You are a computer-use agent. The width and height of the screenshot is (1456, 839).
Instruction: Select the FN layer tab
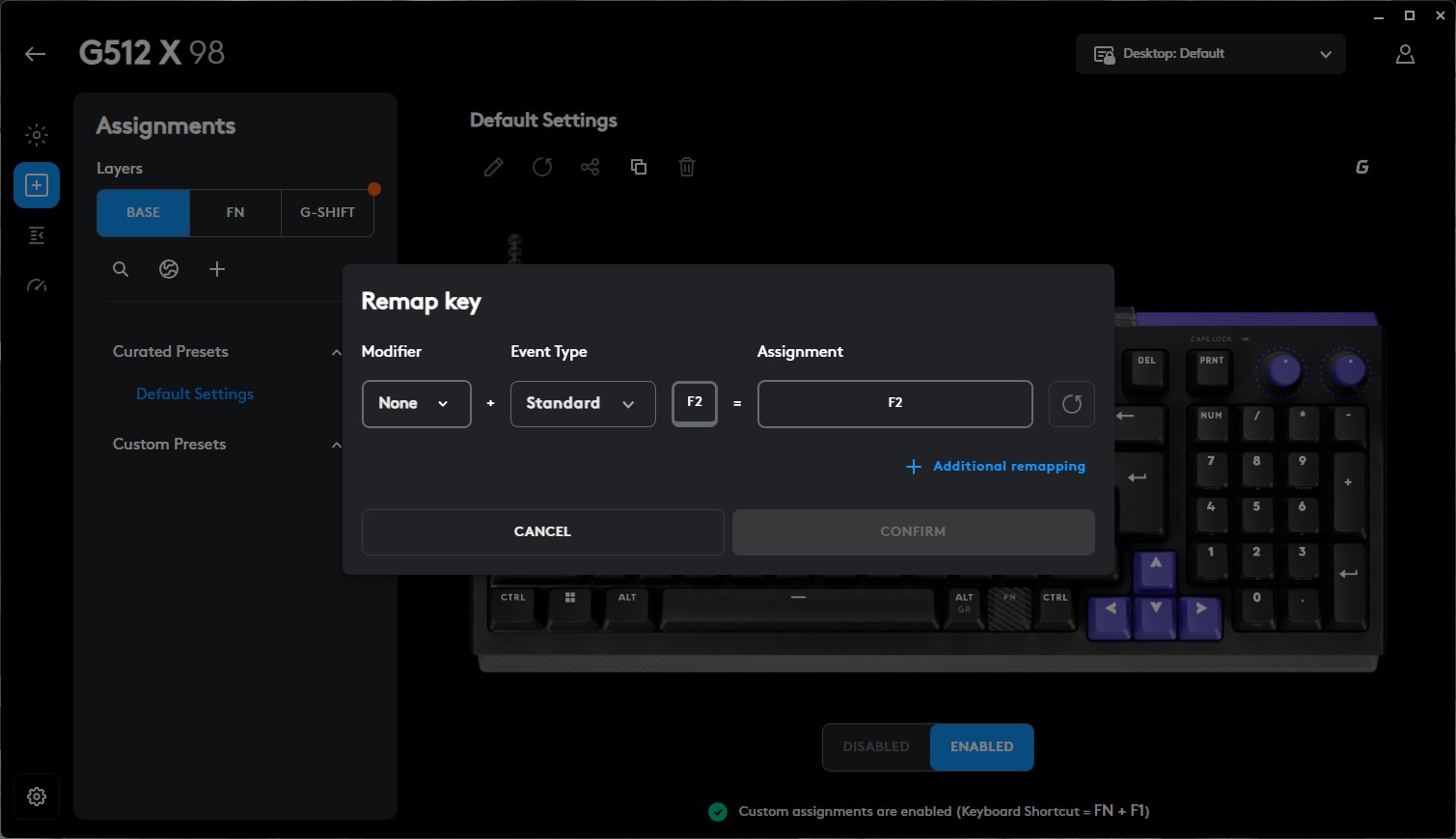click(x=235, y=213)
